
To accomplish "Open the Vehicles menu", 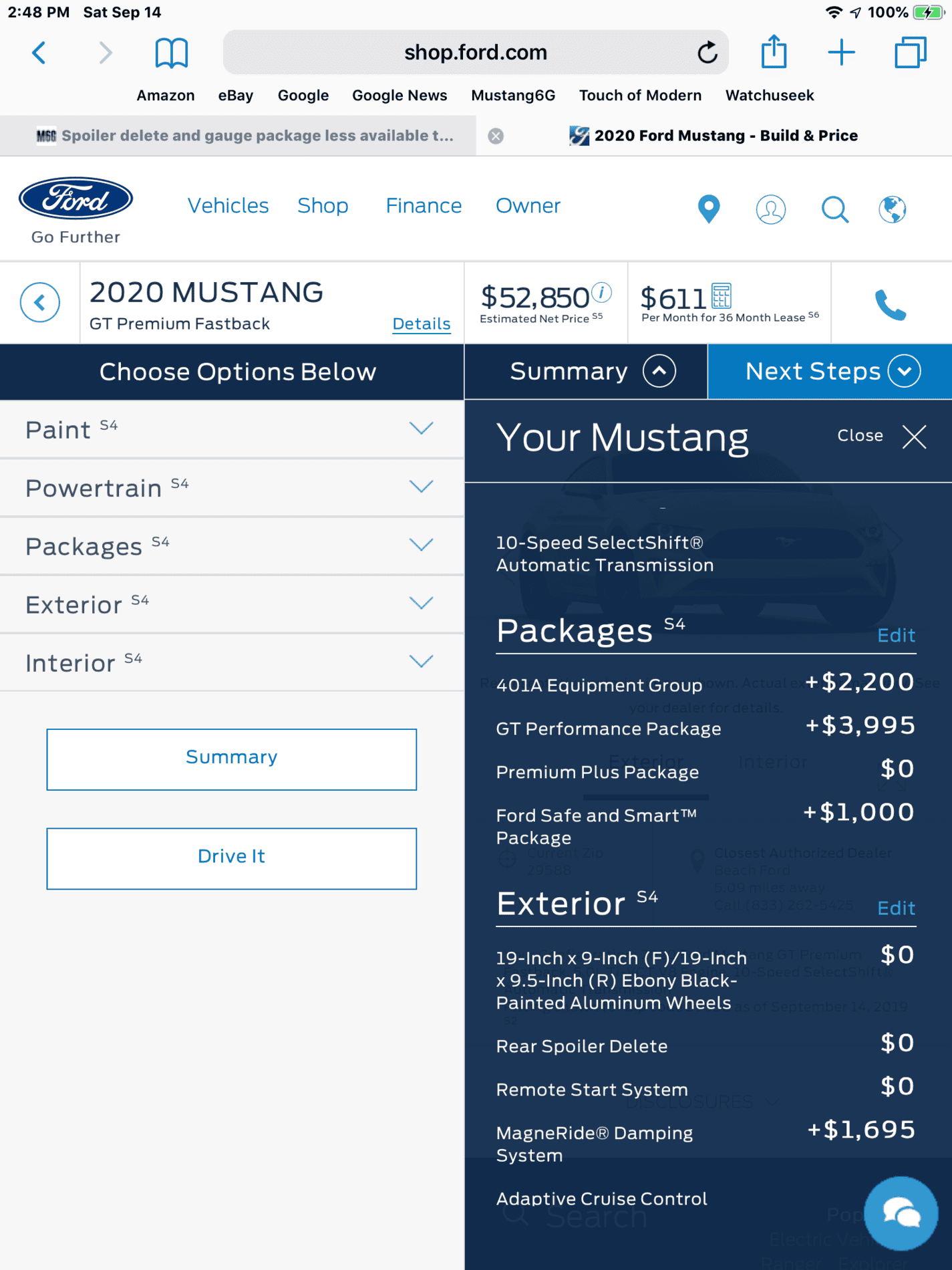I will [228, 206].
